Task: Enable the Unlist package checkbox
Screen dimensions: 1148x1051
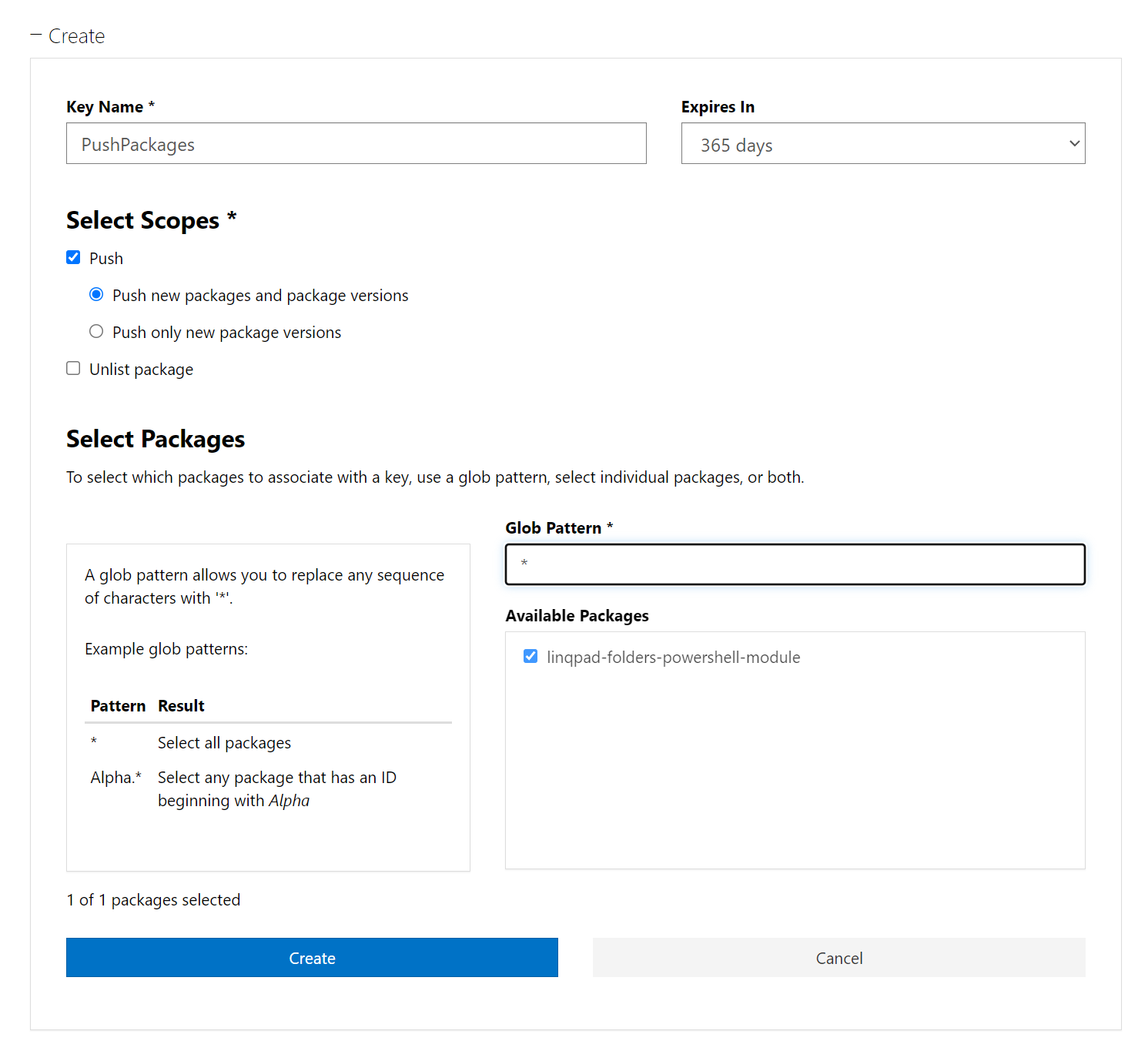Action: 73,369
